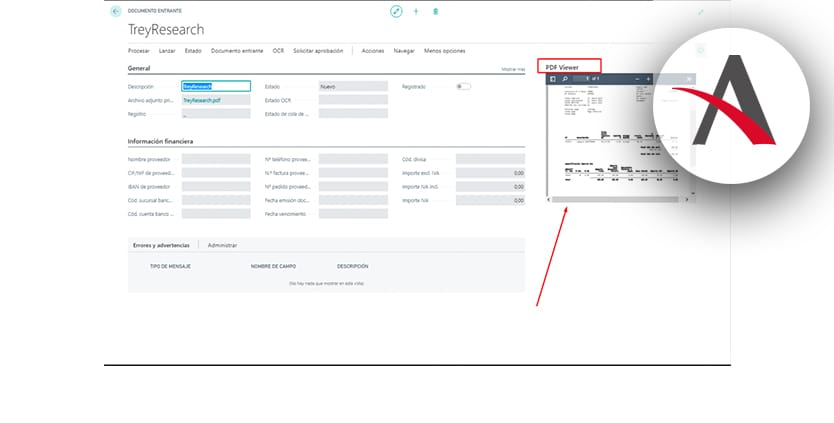Click the Descripción input field
This screenshot has height=423, width=834.
pos(216,86)
